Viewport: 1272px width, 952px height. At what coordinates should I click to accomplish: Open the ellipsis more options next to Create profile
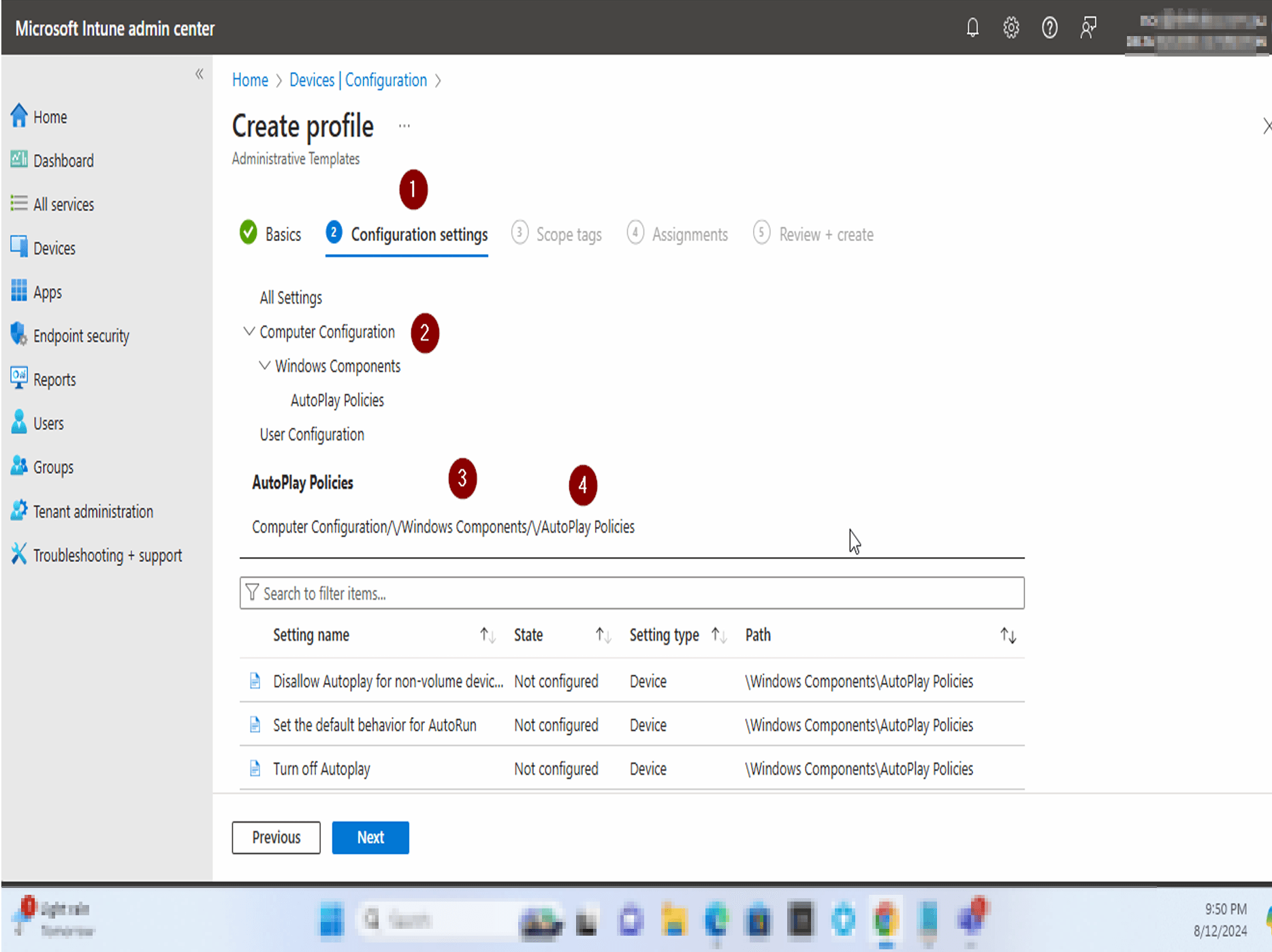pos(404,126)
